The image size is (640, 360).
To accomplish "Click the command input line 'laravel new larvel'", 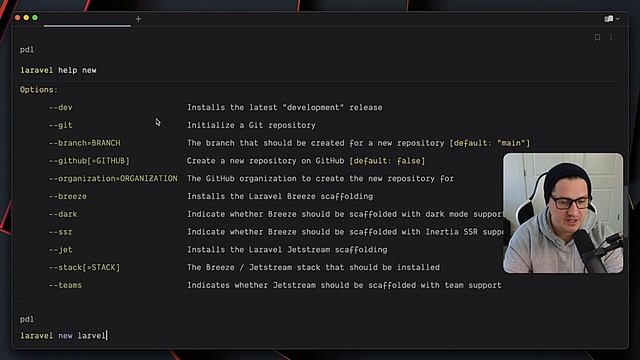I will tap(63, 336).
